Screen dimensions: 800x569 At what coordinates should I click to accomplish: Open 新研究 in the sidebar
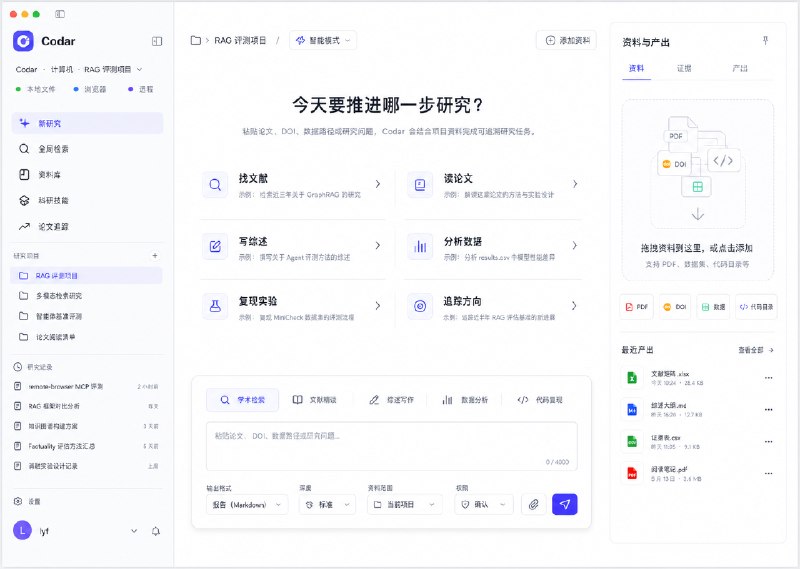pos(87,123)
